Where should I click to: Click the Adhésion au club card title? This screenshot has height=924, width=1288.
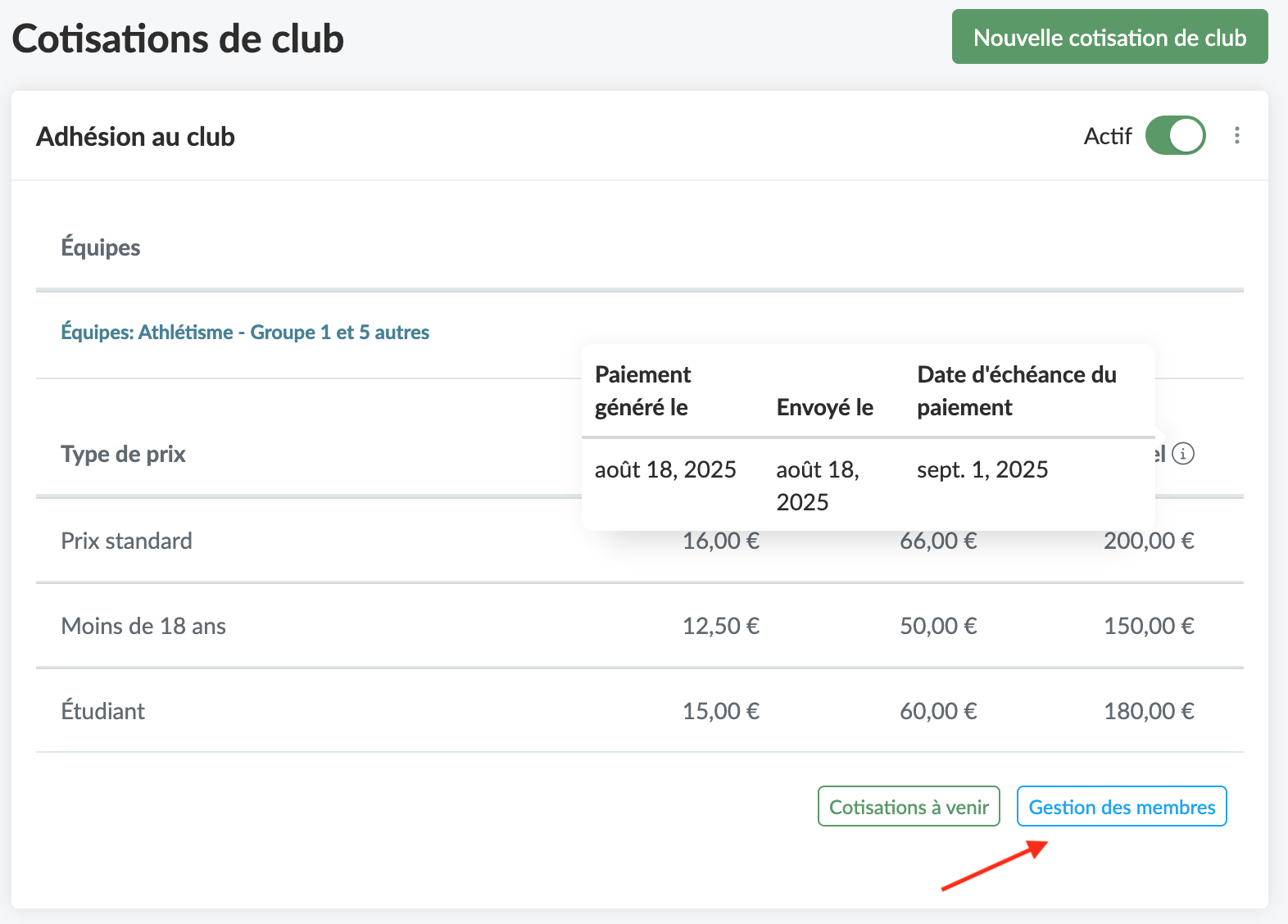136,137
